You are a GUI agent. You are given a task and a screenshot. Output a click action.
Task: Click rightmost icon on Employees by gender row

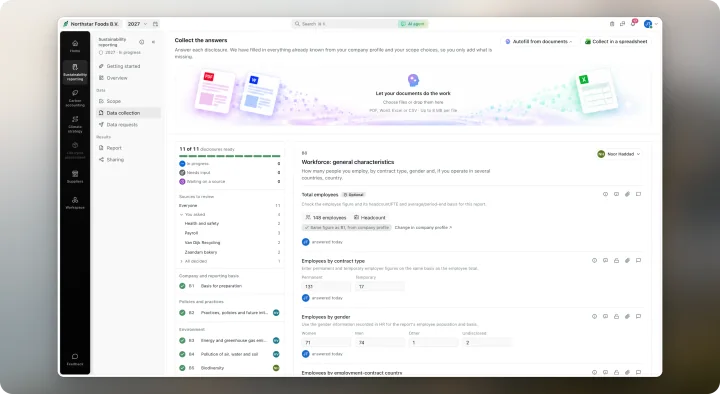[x=638, y=316]
